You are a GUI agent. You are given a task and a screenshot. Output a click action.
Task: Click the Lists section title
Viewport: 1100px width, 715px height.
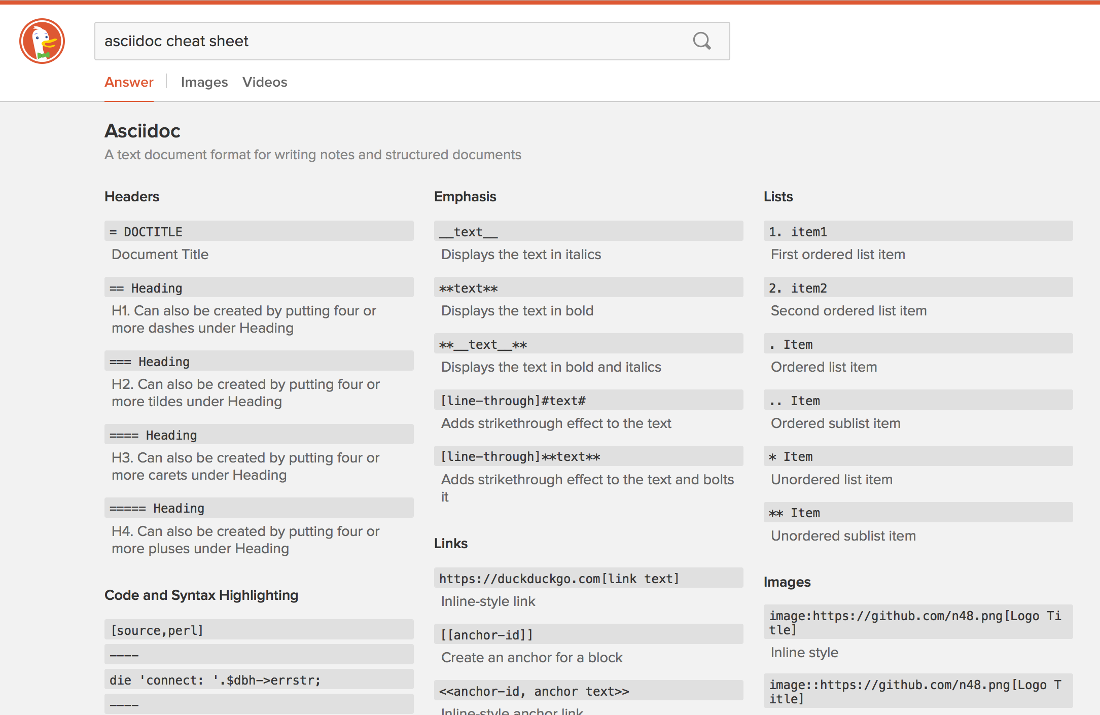778,196
